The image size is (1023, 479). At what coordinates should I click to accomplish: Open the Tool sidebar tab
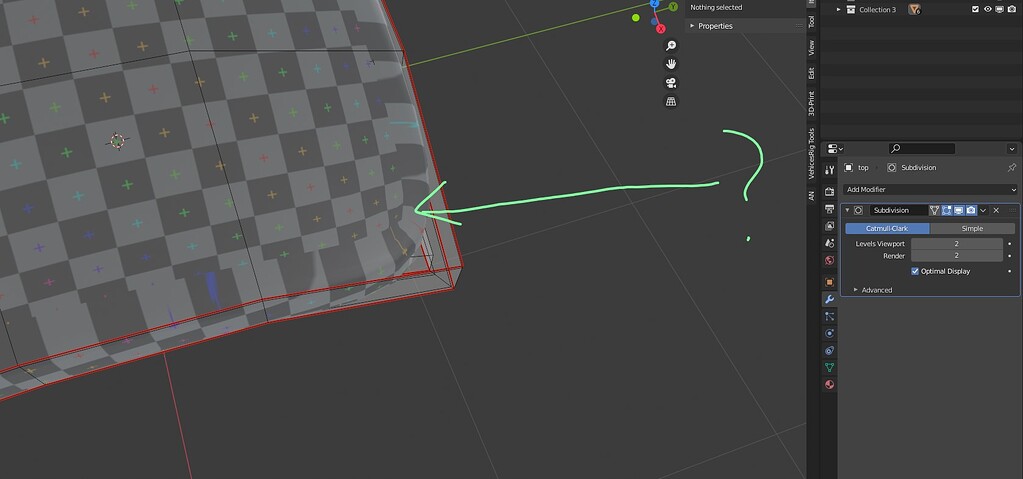(812, 22)
